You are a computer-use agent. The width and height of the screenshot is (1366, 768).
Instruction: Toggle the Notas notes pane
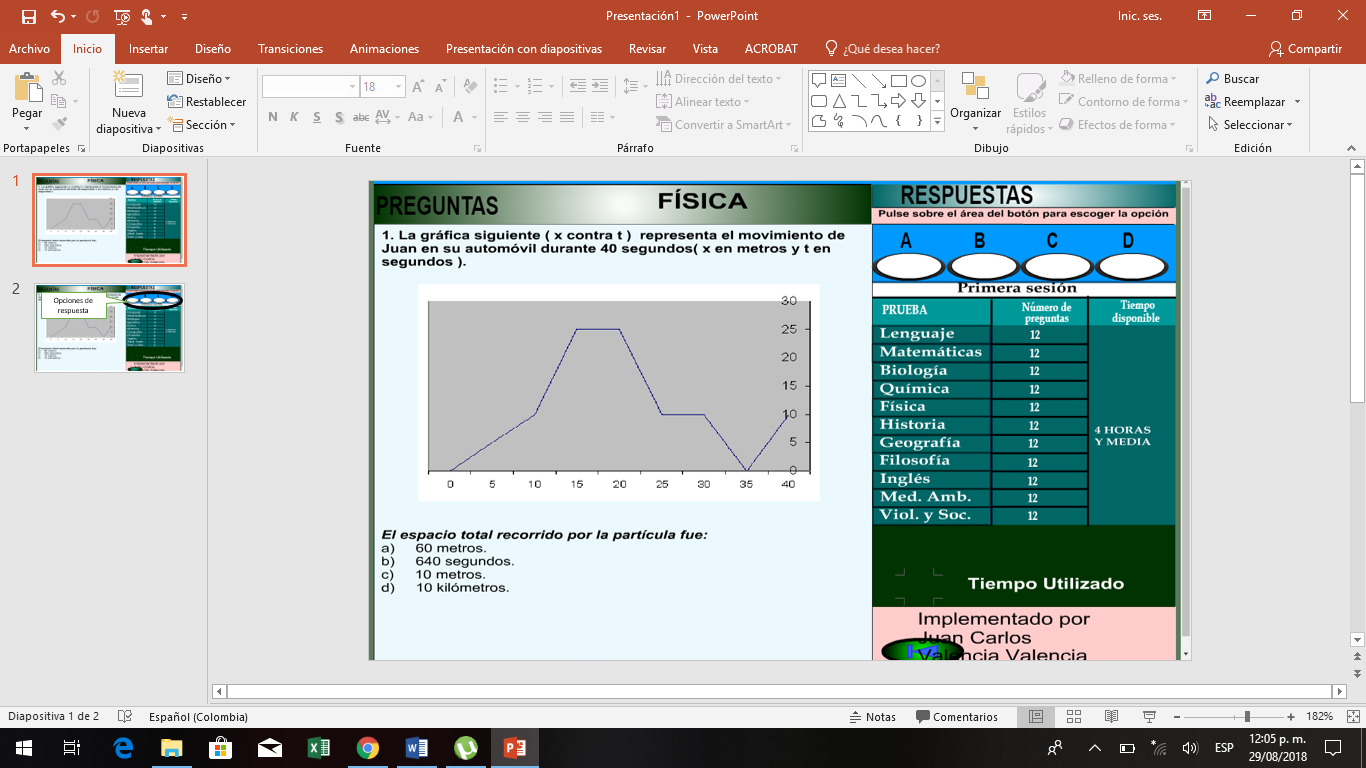pyautogui.click(x=872, y=717)
